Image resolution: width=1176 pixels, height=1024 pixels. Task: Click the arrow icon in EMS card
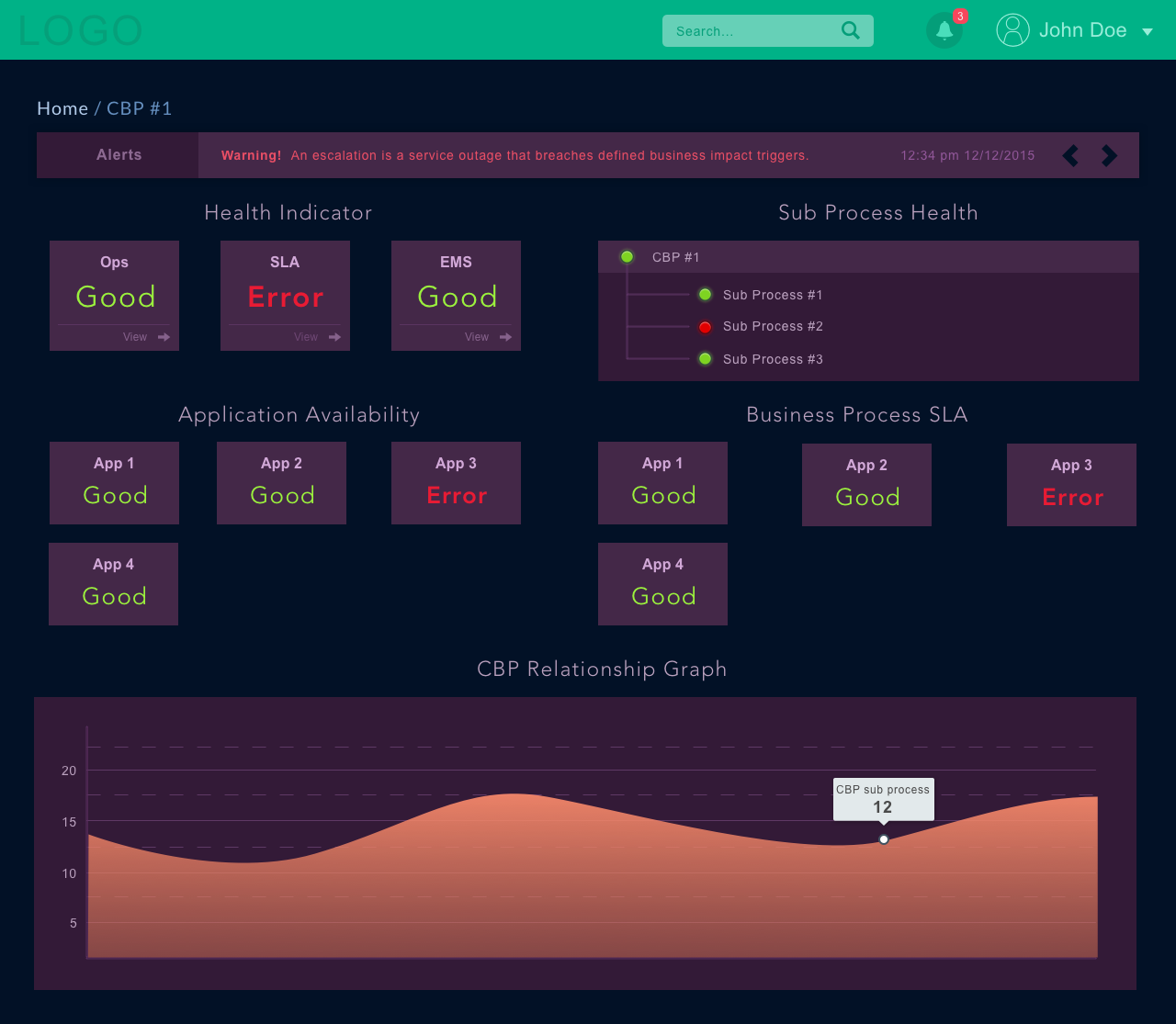pyautogui.click(x=505, y=337)
